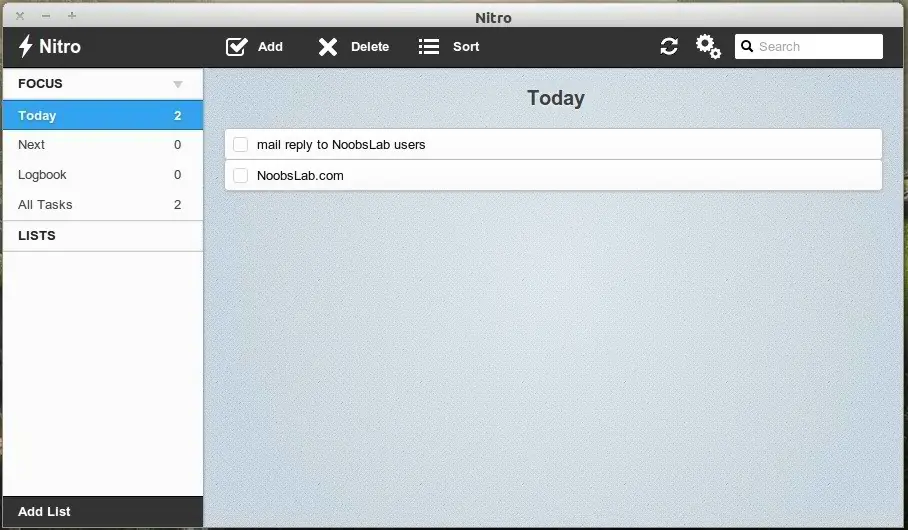The width and height of the screenshot is (908, 530).
Task: Open the Logbook list
Action: [x=103, y=175]
